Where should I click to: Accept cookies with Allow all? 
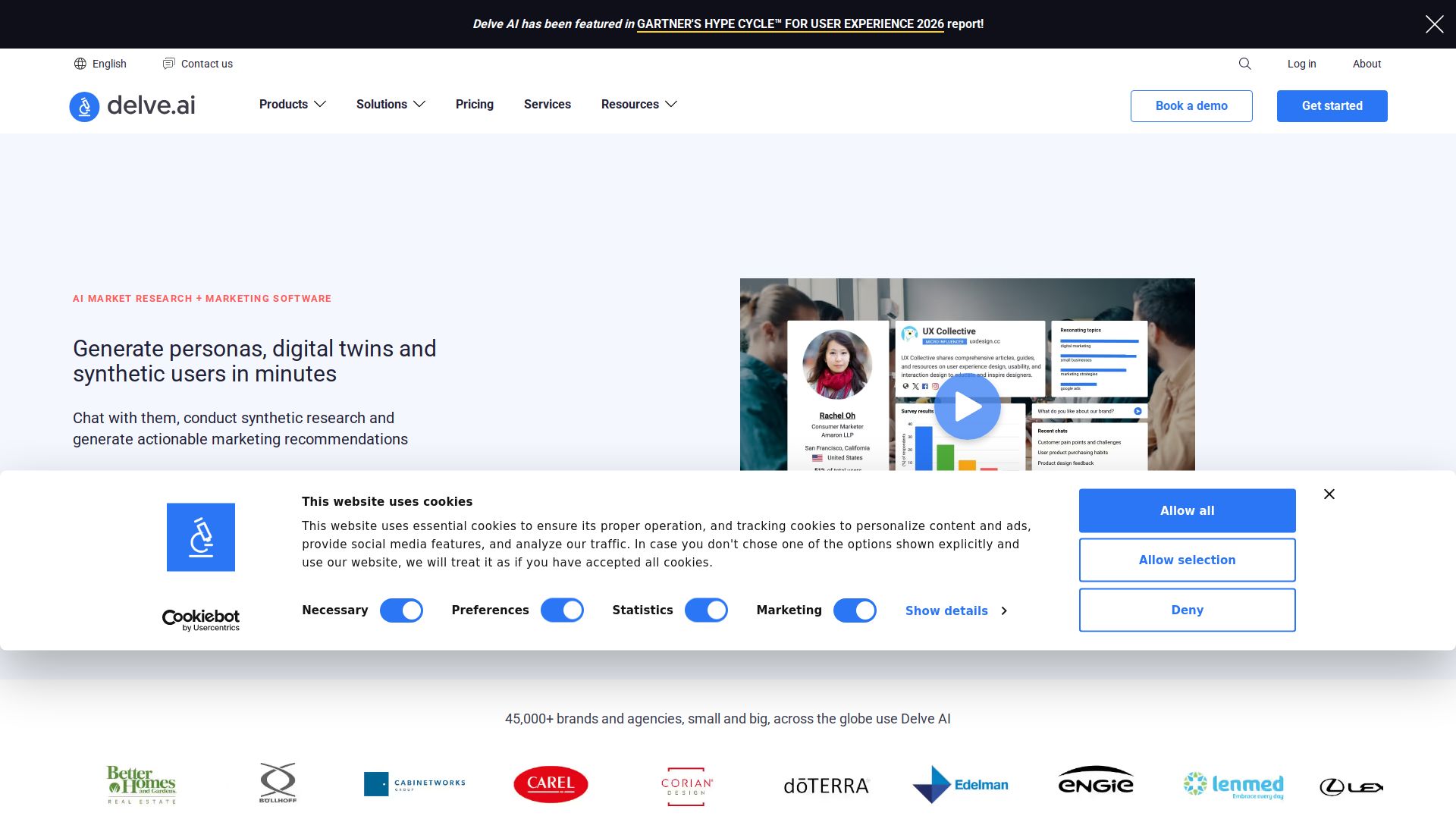1188,510
